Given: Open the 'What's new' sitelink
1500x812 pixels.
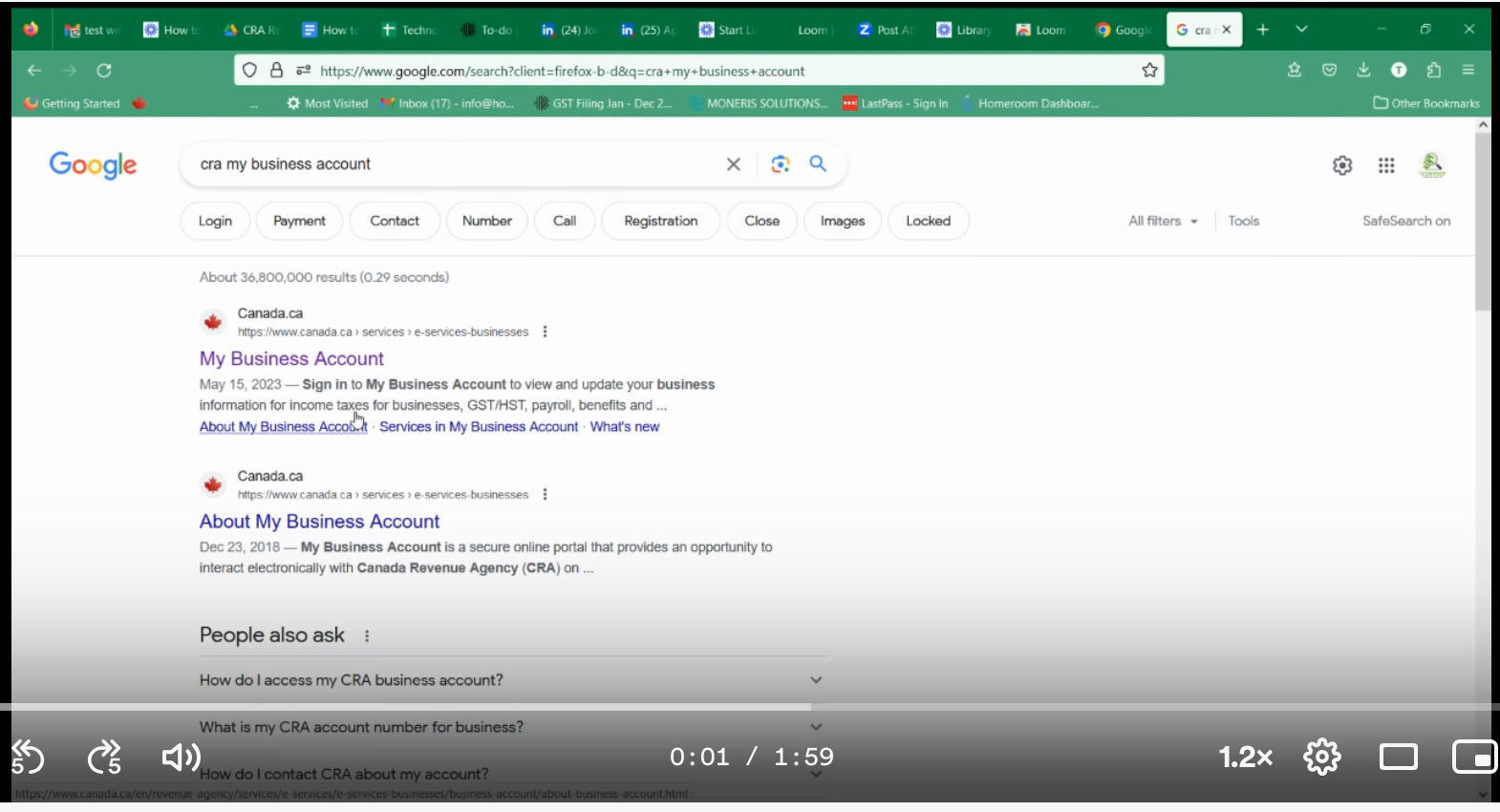Looking at the screenshot, I should pos(625,427).
